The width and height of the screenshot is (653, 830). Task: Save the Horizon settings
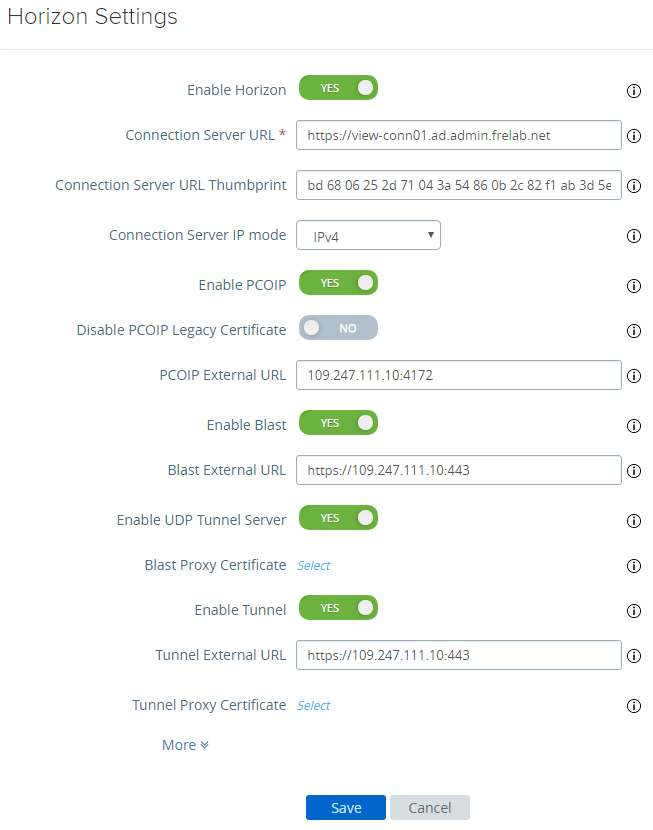(x=346, y=808)
